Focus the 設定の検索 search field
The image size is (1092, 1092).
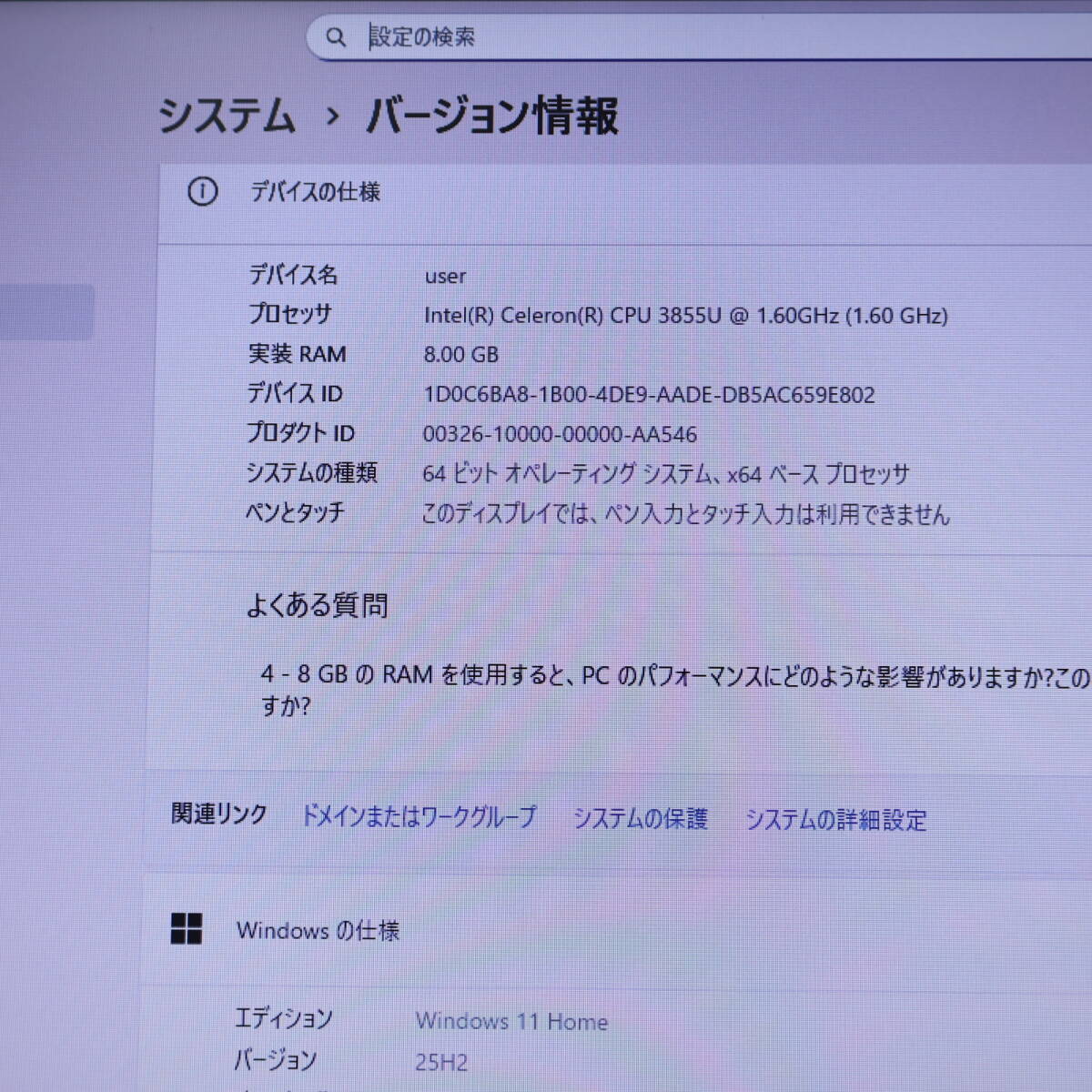[x=699, y=37]
